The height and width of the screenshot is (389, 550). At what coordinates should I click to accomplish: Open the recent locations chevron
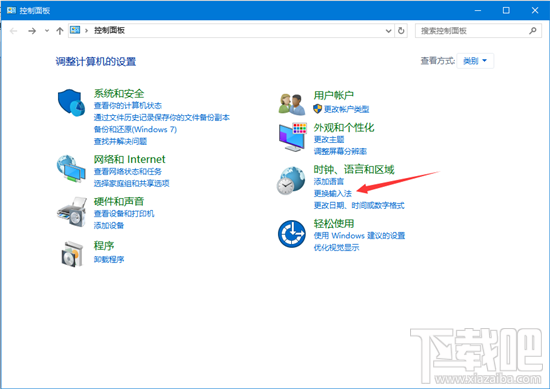click(47, 31)
